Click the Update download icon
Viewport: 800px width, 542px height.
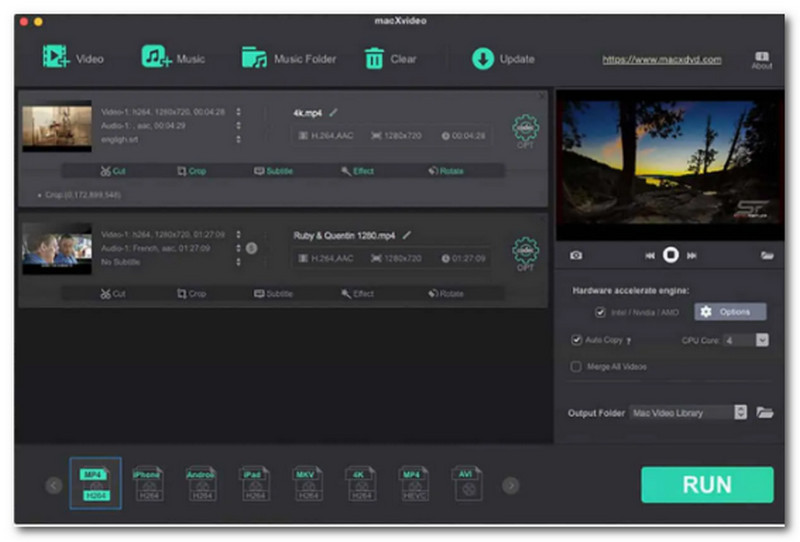(483, 58)
